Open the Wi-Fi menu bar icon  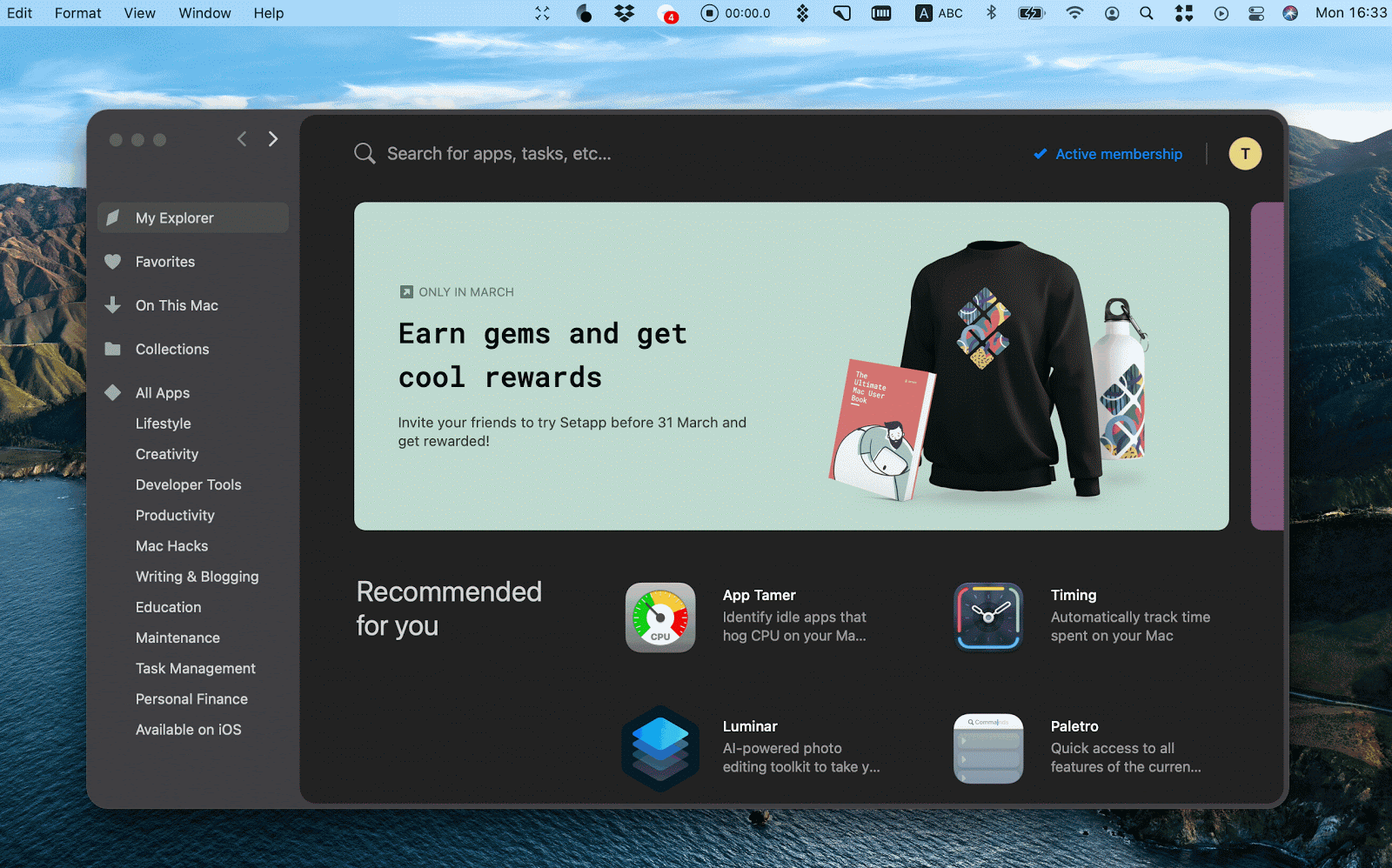coord(1075,13)
